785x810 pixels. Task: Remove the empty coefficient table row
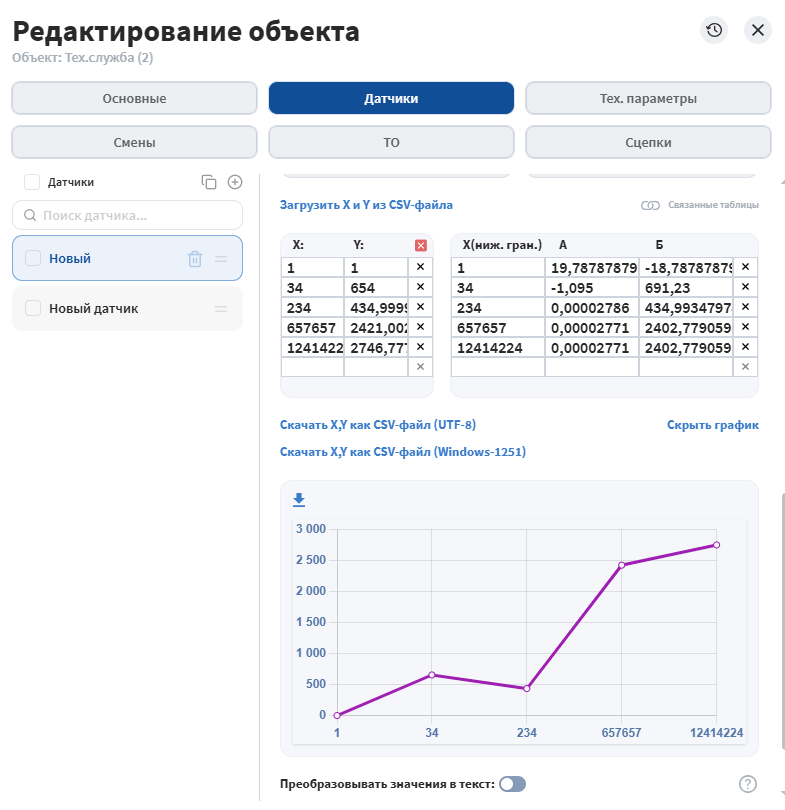coord(745,367)
